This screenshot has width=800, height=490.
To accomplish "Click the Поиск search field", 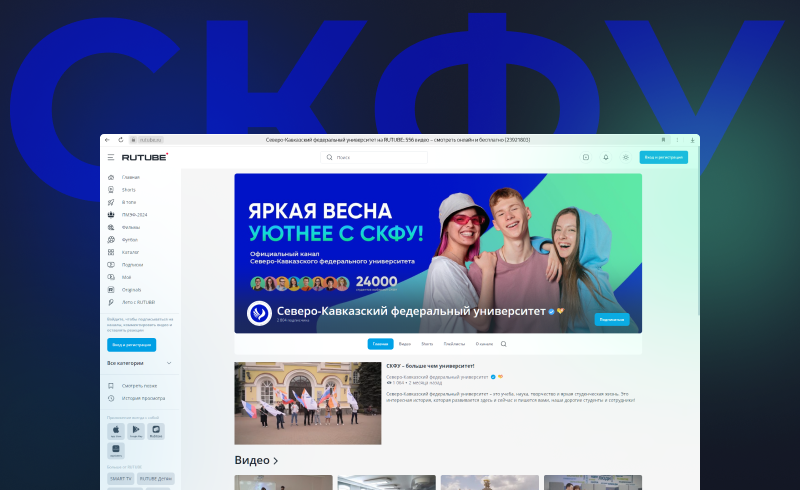I will click(x=374, y=157).
